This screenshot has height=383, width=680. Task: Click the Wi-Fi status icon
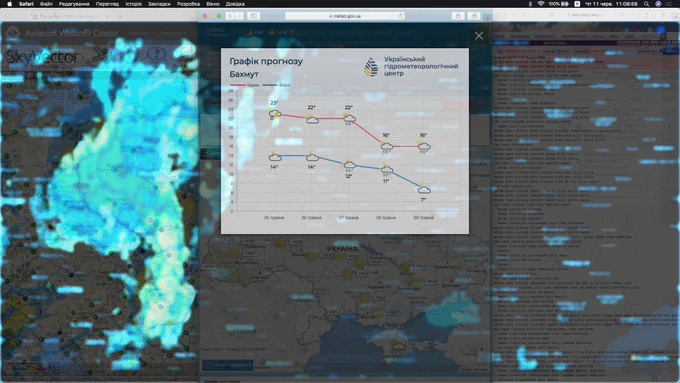tap(540, 4)
